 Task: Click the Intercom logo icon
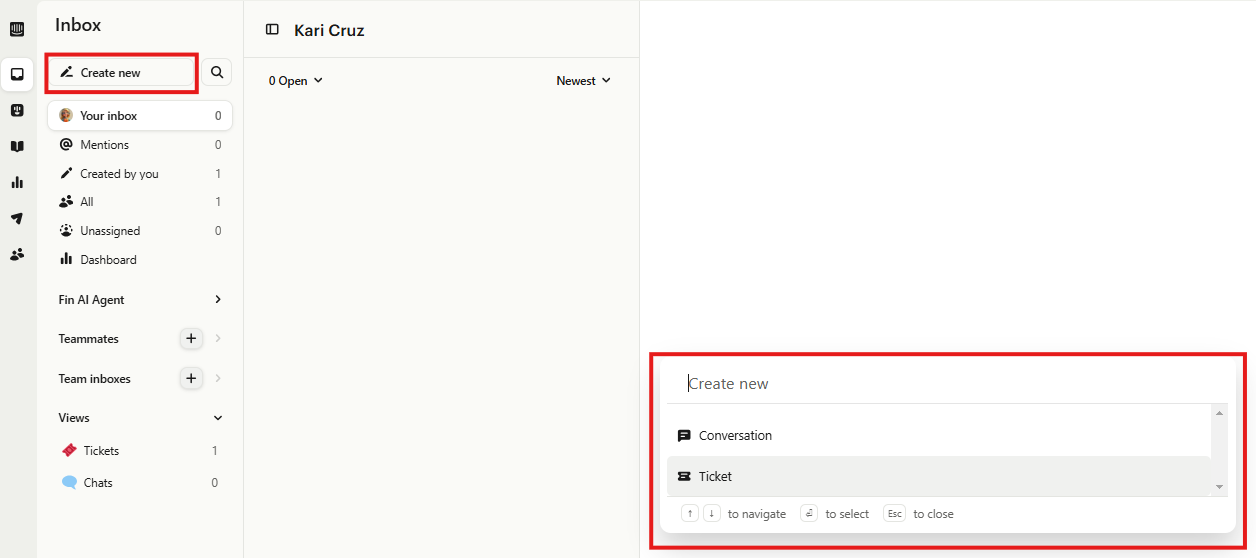[17, 29]
